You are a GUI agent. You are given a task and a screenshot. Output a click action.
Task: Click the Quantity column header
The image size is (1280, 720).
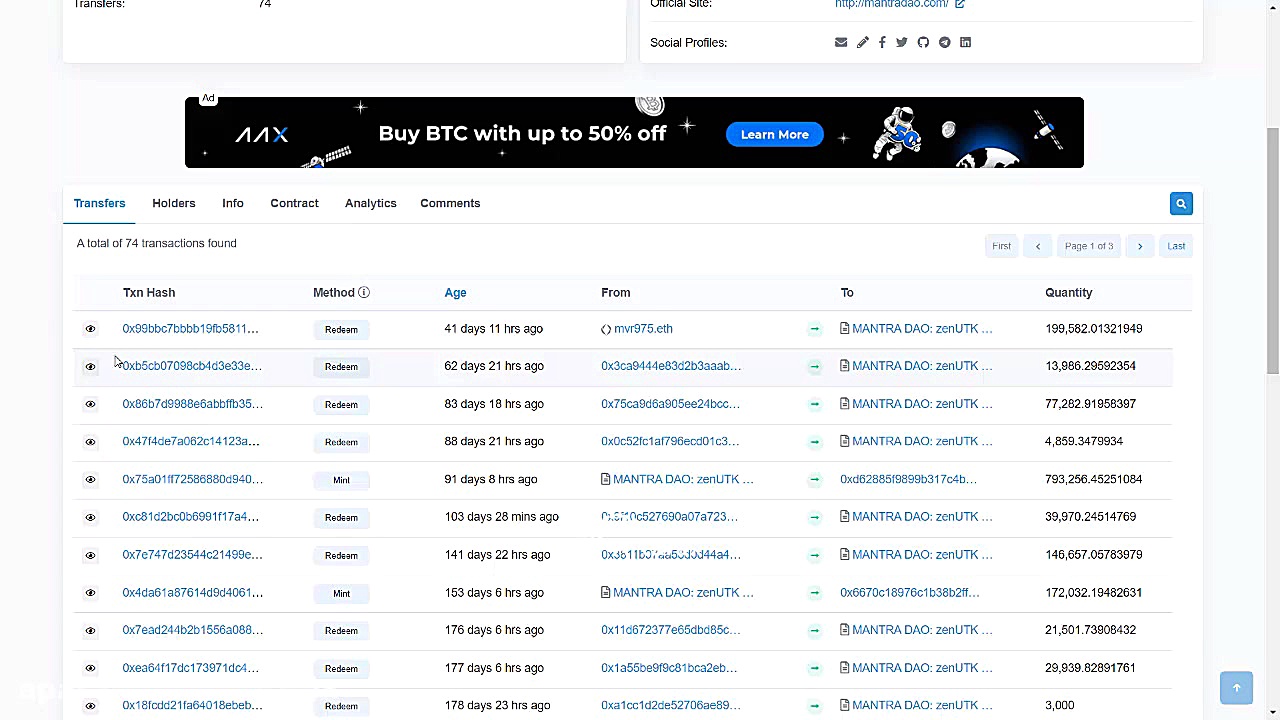[x=1068, y=292]
